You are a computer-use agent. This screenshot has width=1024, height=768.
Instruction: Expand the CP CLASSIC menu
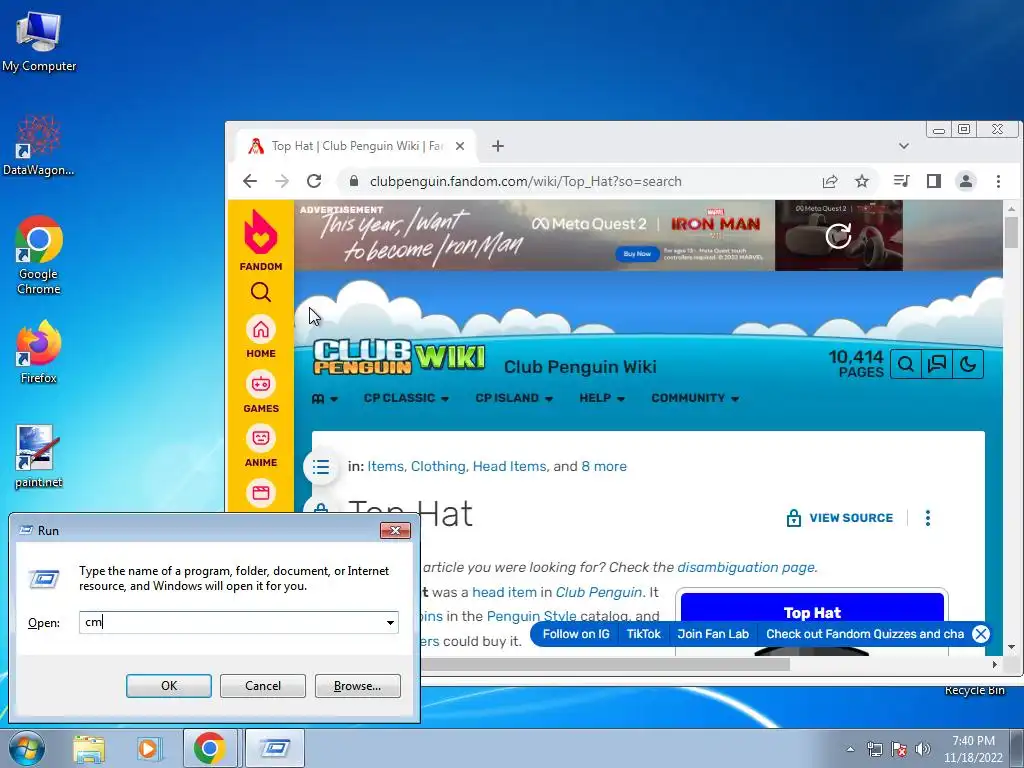click(406, 398)
